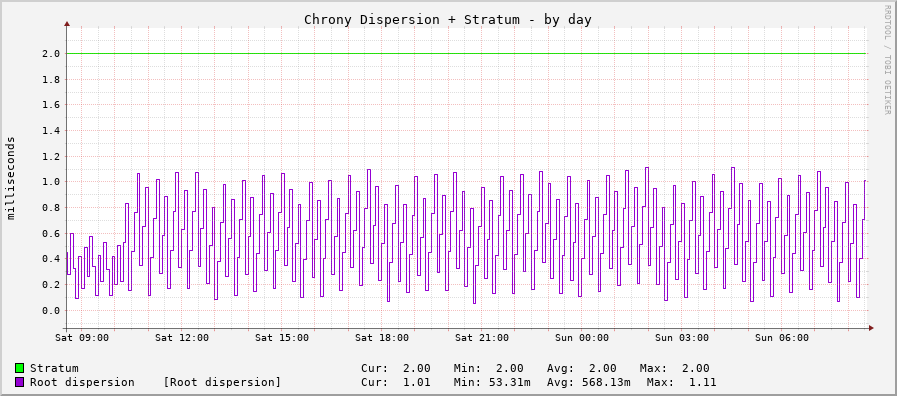Click Stratum 'Min: 2.00' value
The height and width of the screenshot is (396, 897).
[489, 368]
